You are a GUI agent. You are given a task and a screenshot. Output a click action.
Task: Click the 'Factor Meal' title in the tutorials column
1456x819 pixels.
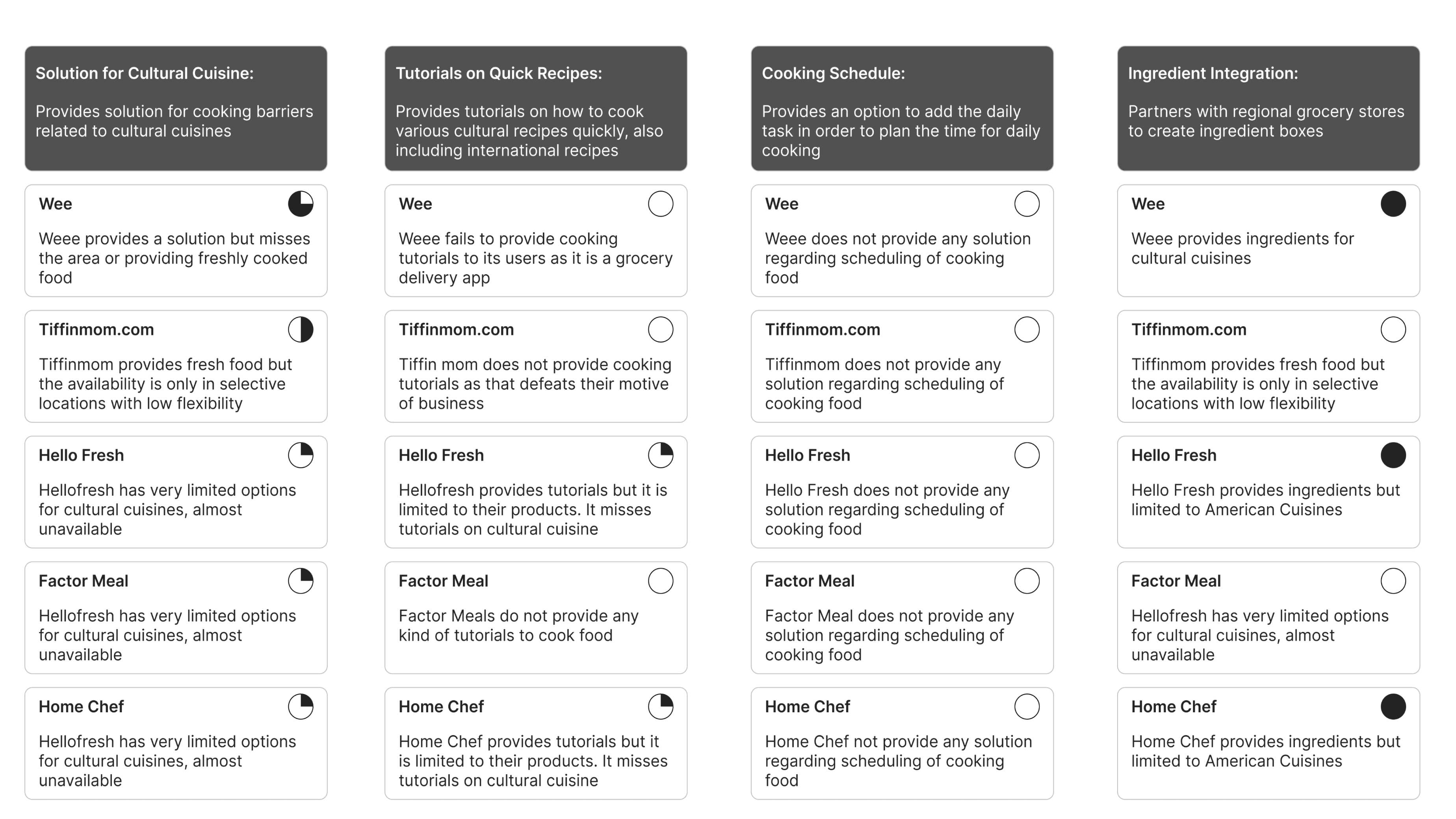(x=443, y=581)
